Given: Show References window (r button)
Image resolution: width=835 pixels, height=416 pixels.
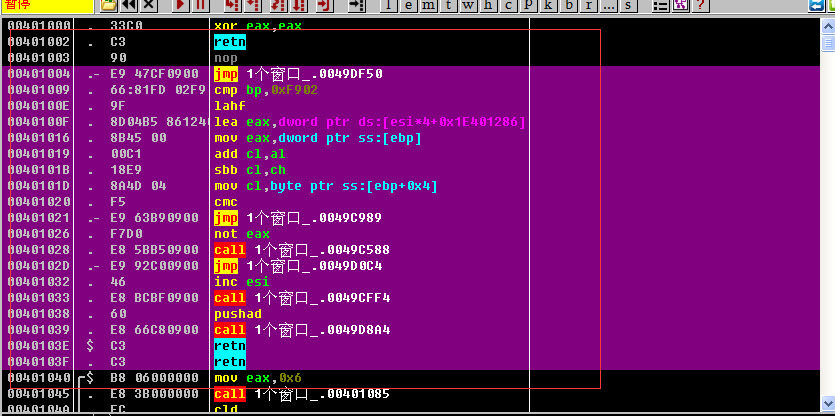Looking at the screenshot, I should [x=588, y=5].
